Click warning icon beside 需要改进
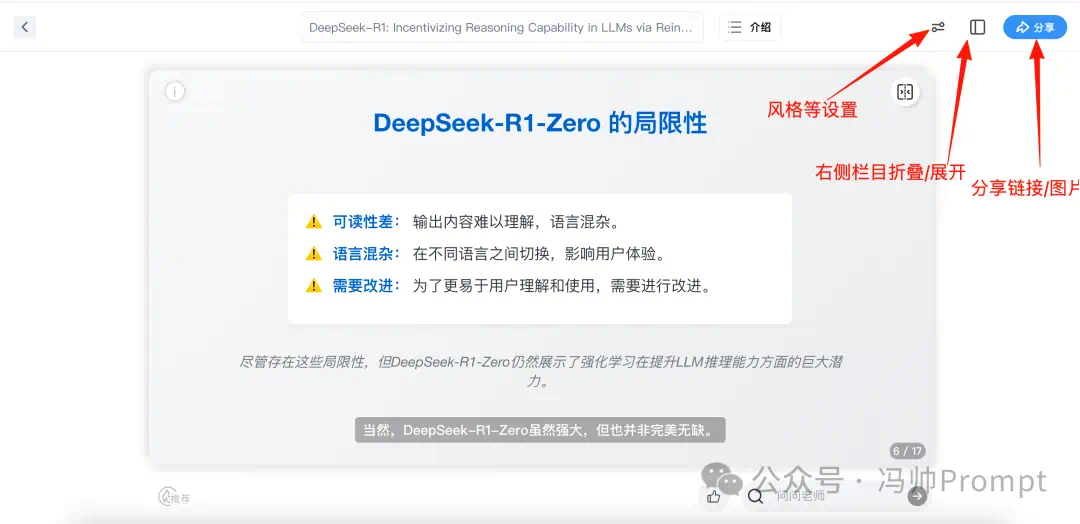The image size is (1080, 524). [313, 285]
